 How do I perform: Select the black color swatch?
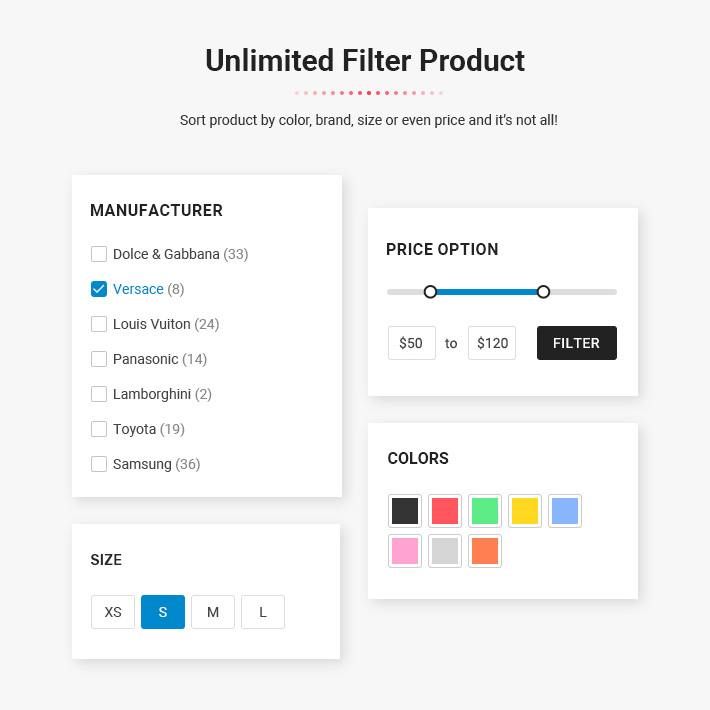pos(405,511)
